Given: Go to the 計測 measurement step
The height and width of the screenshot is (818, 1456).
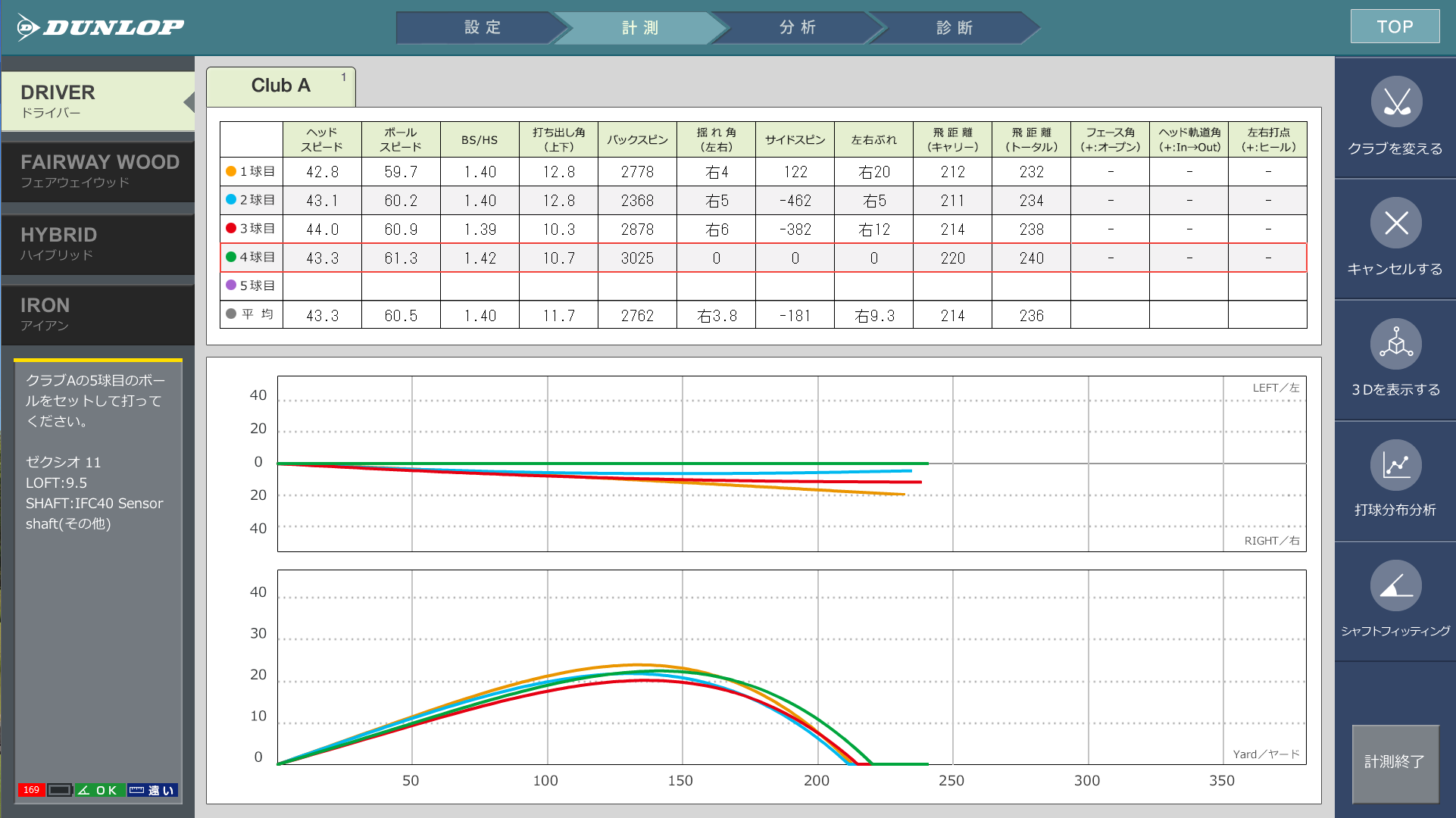Looking at the screenshot, I should point(640,27).
